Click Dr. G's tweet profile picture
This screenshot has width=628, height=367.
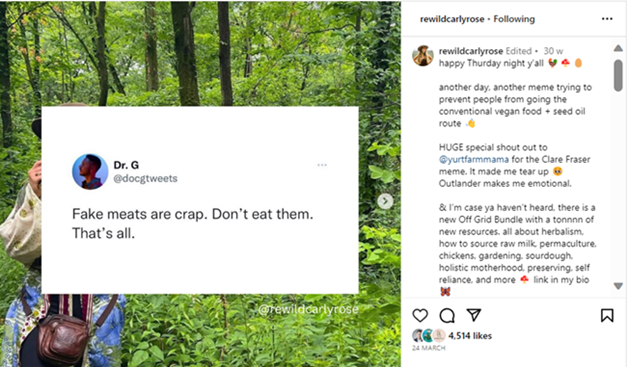click(90, 171)
